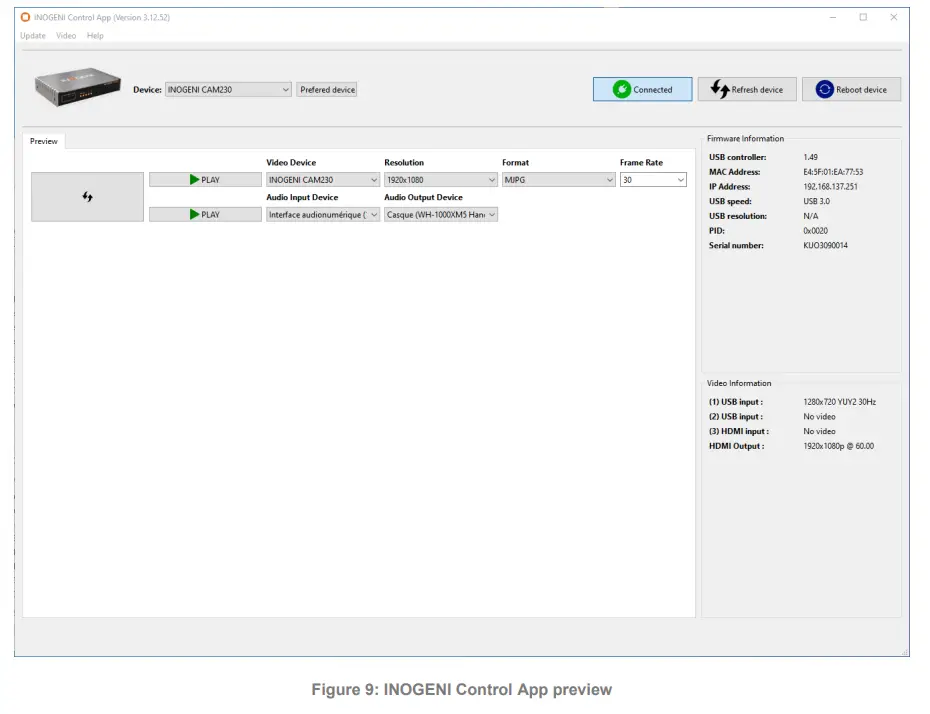Click the (3) HDMI input label

coord(738,432)
